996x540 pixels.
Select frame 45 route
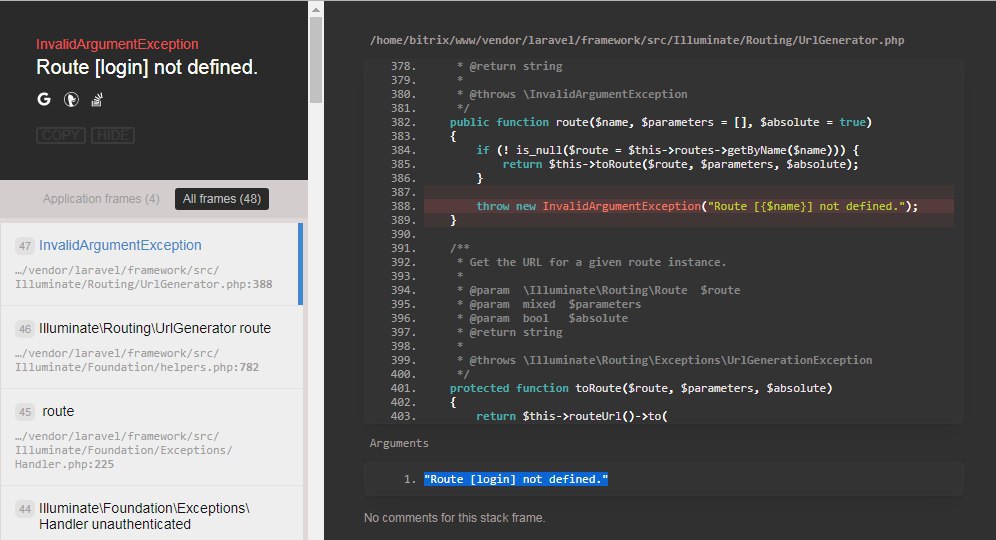pyautogui.click(x=151, y=438)
